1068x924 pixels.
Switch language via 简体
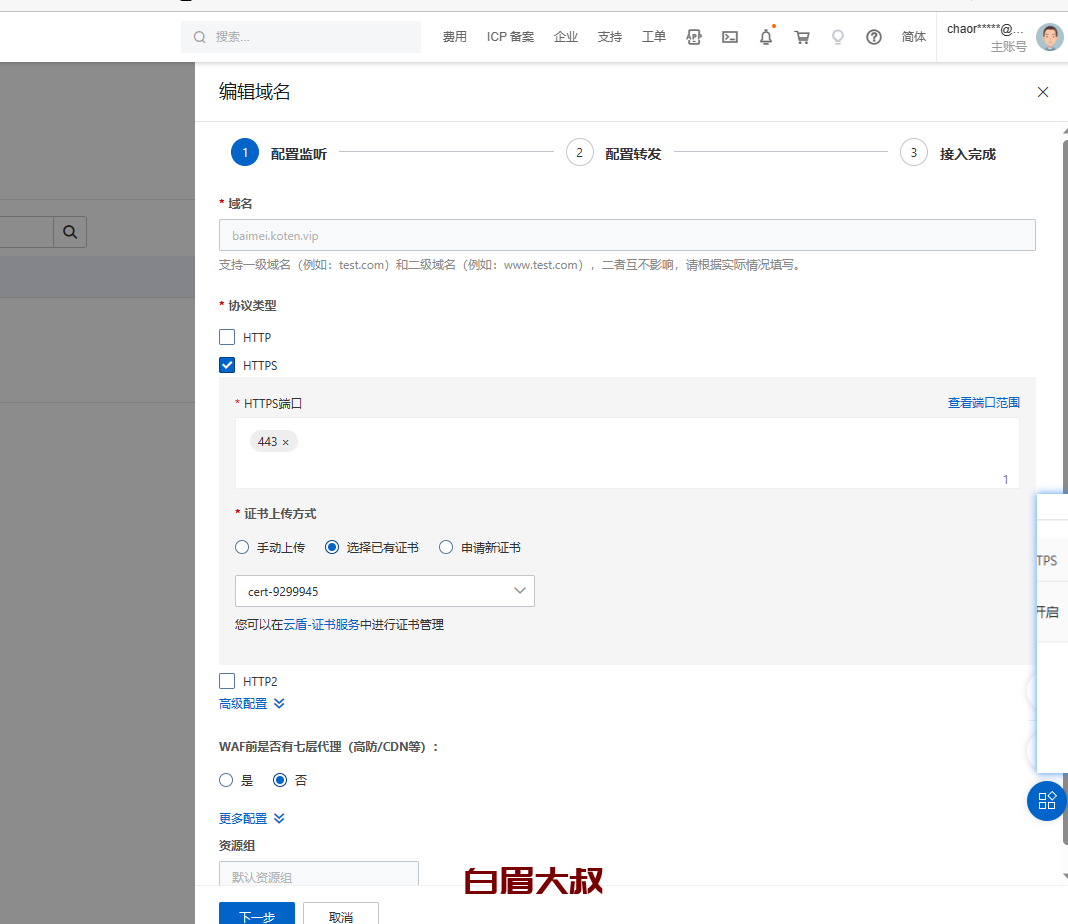point(913,37)
